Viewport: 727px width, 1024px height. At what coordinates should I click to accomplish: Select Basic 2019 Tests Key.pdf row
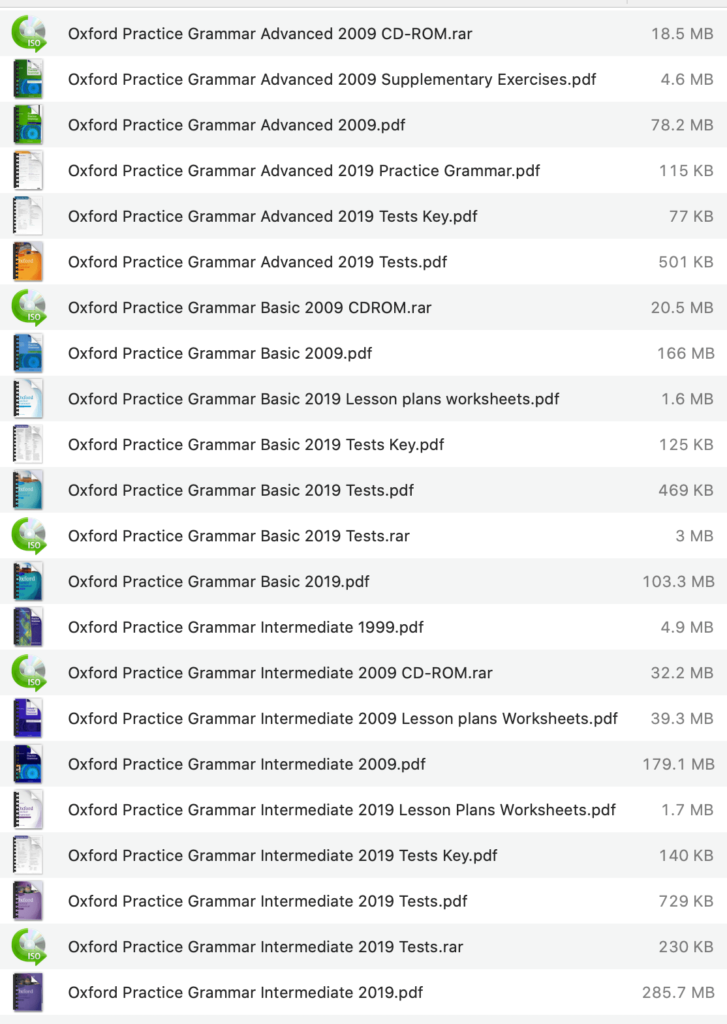tap(363, 445)
